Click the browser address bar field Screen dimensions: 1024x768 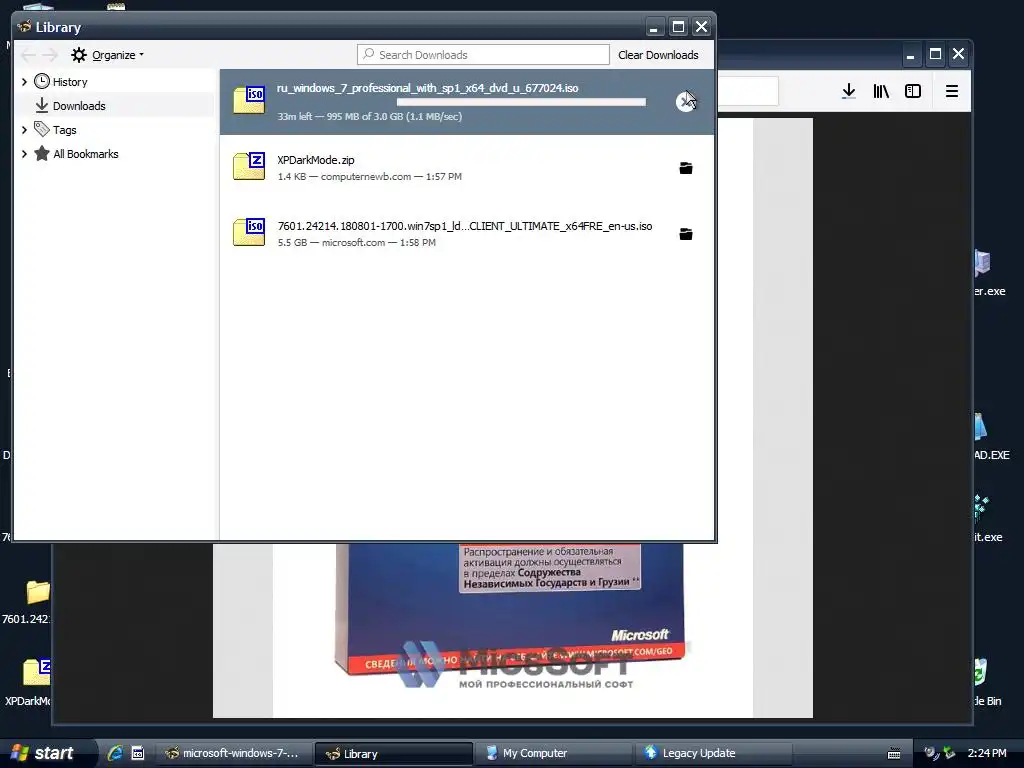748,91
